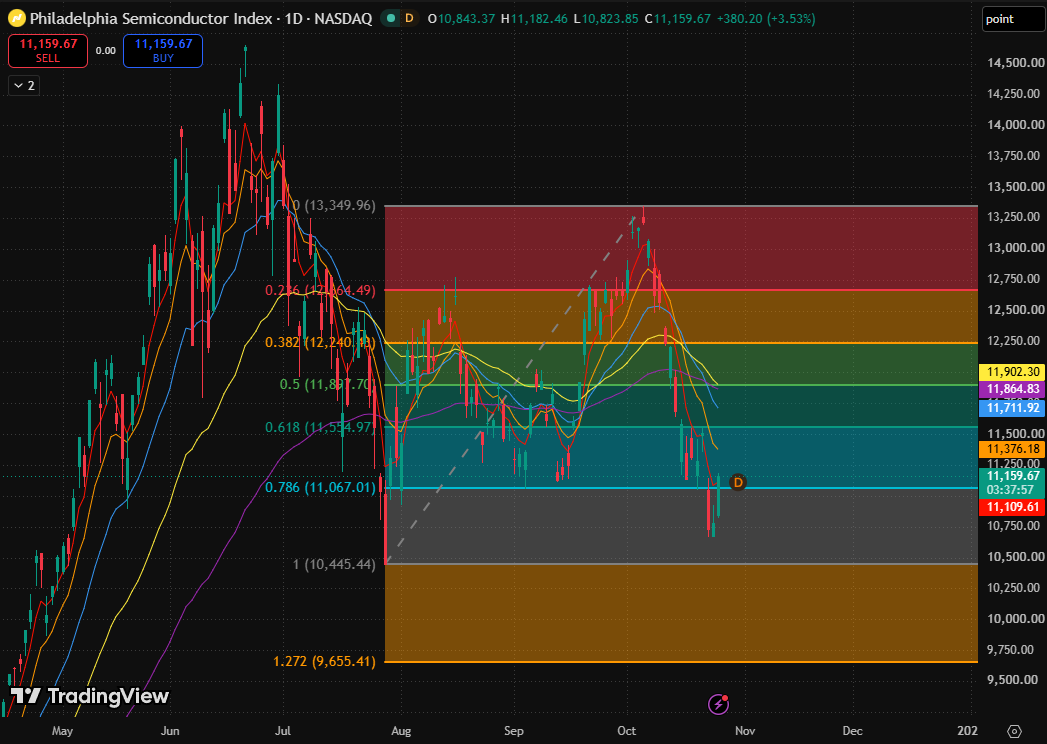Click the D badge in the header

[409, 19]
